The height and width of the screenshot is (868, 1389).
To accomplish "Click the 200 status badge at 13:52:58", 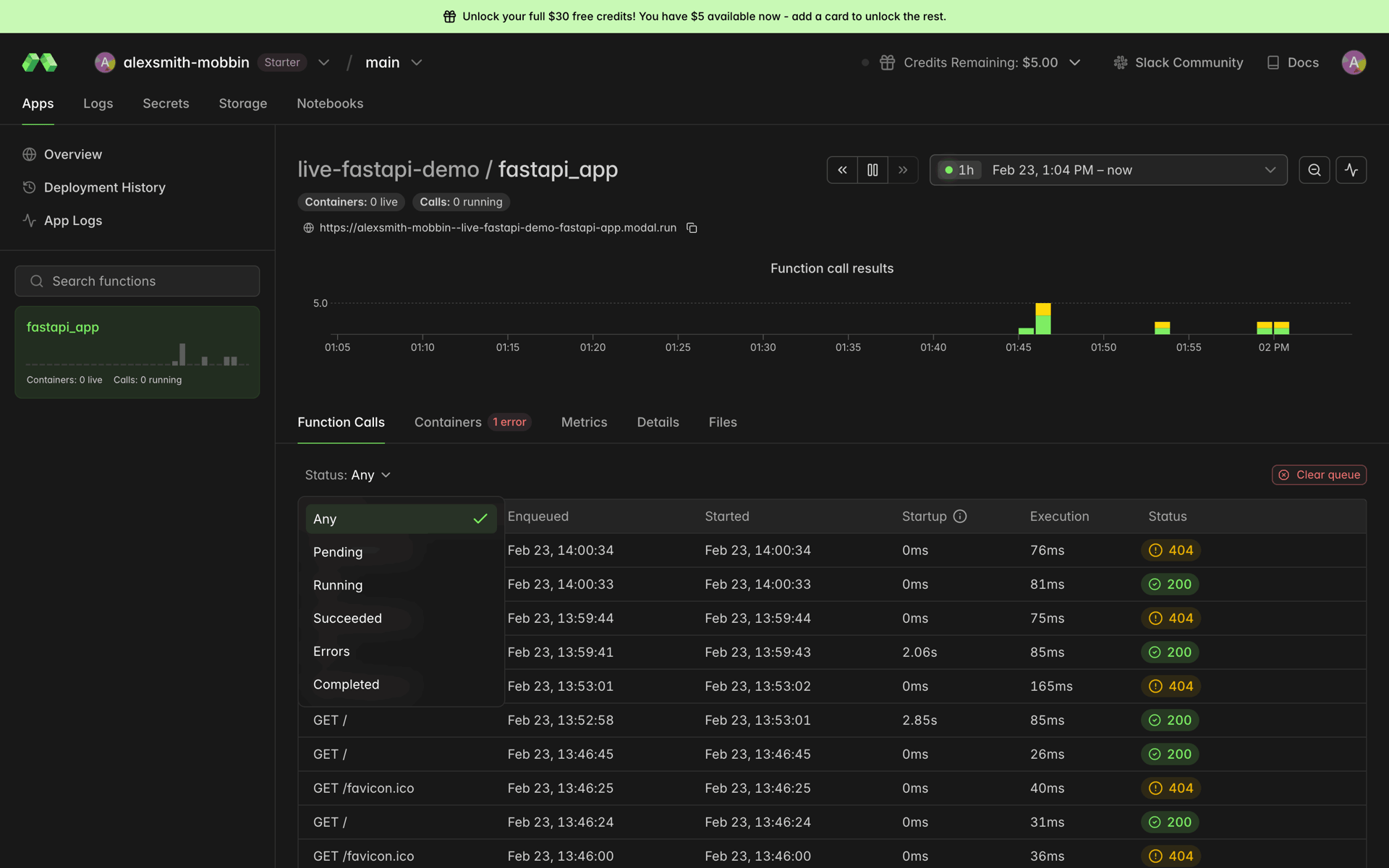I will tap(1170, 720).
